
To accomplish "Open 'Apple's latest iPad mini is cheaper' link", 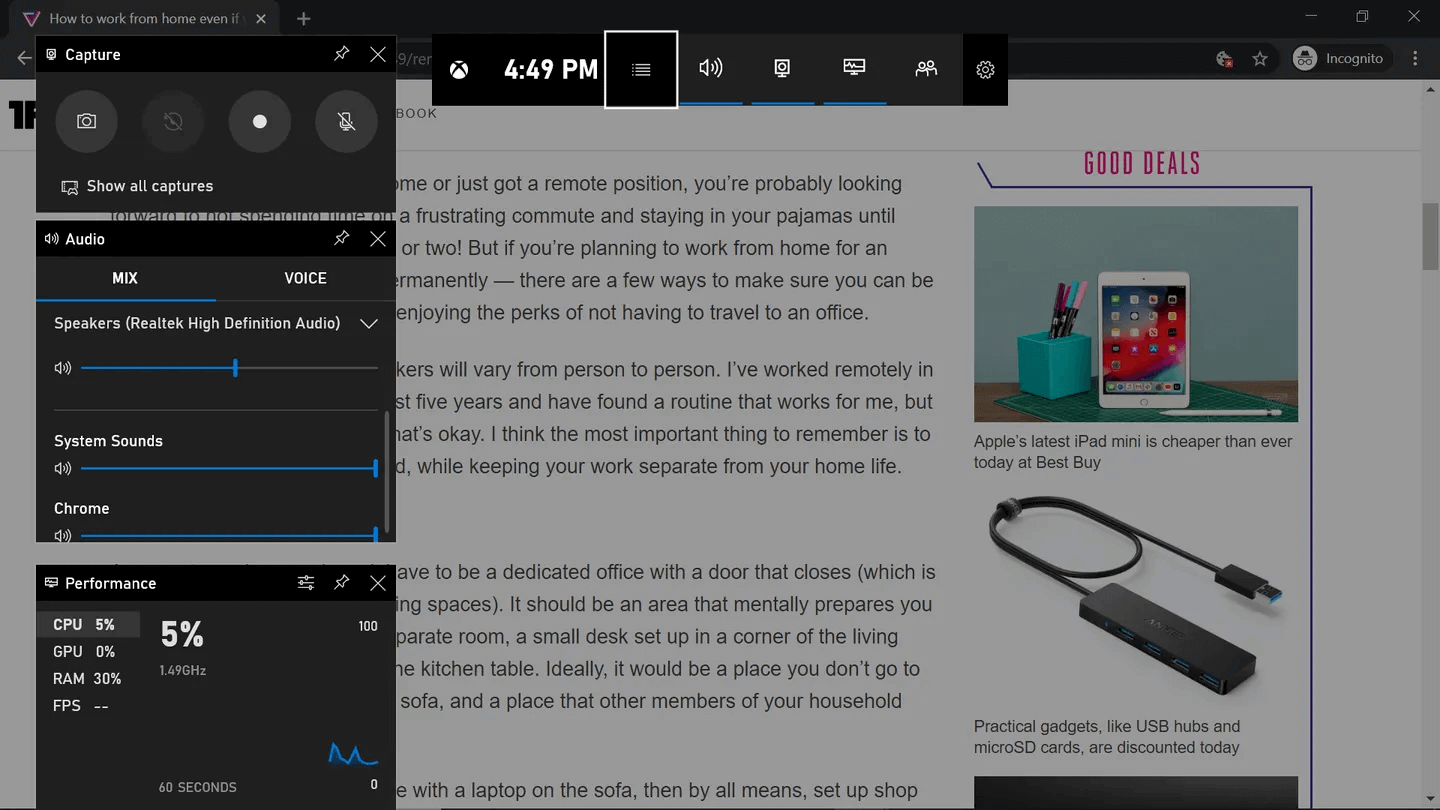I will pyautogui.click(x=1133, y=452).
